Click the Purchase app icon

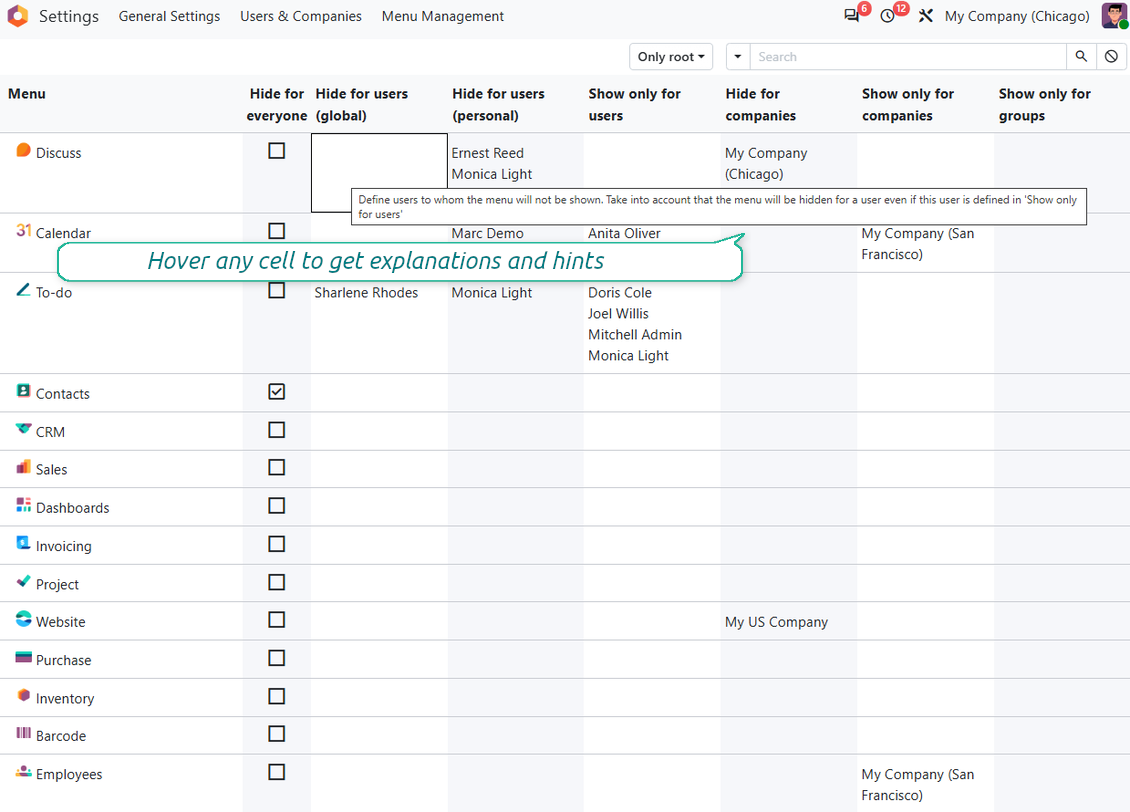tap(23, 657)
